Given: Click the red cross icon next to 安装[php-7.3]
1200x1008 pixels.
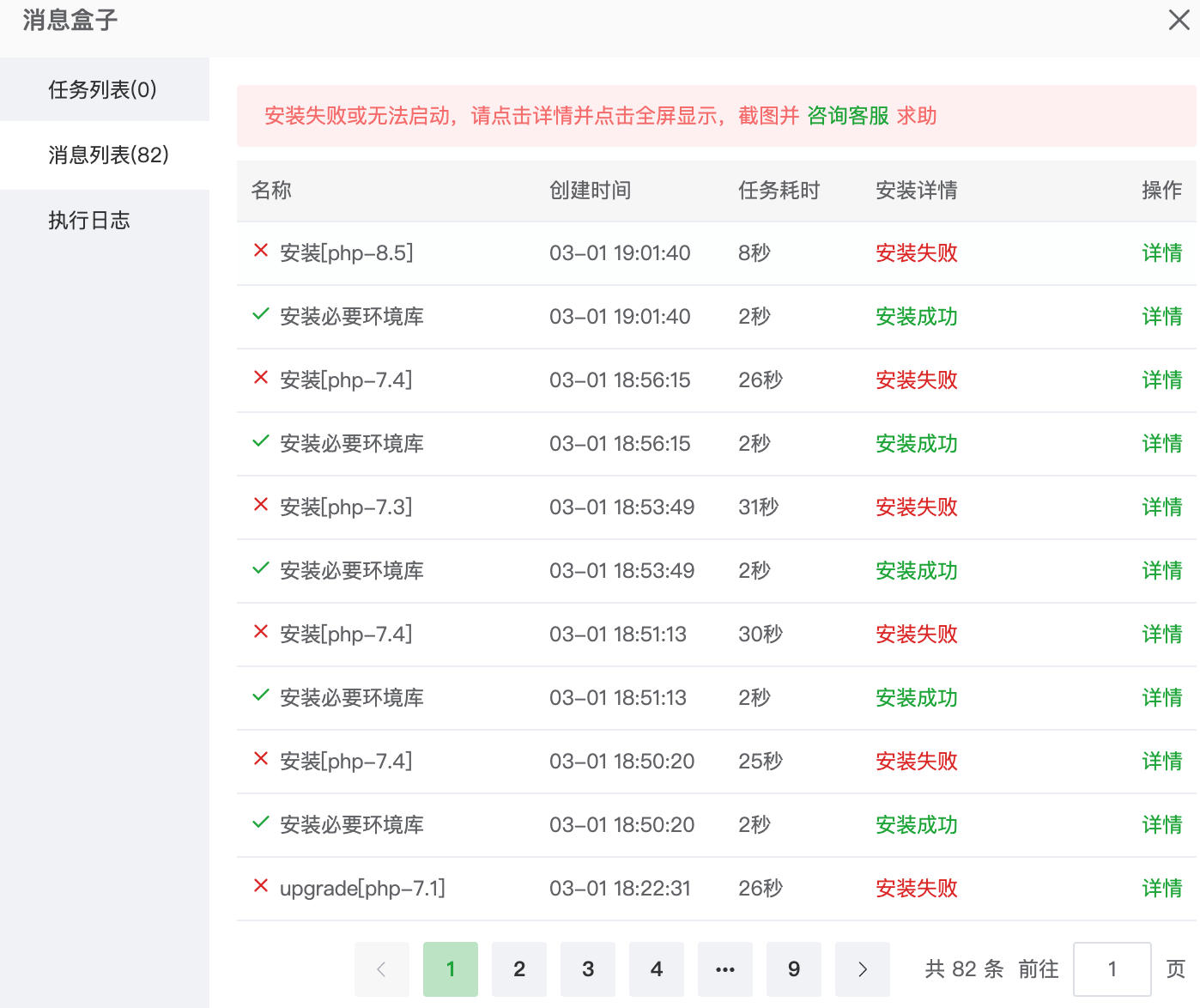Looking at the screenshot, I should click(261, 505).
